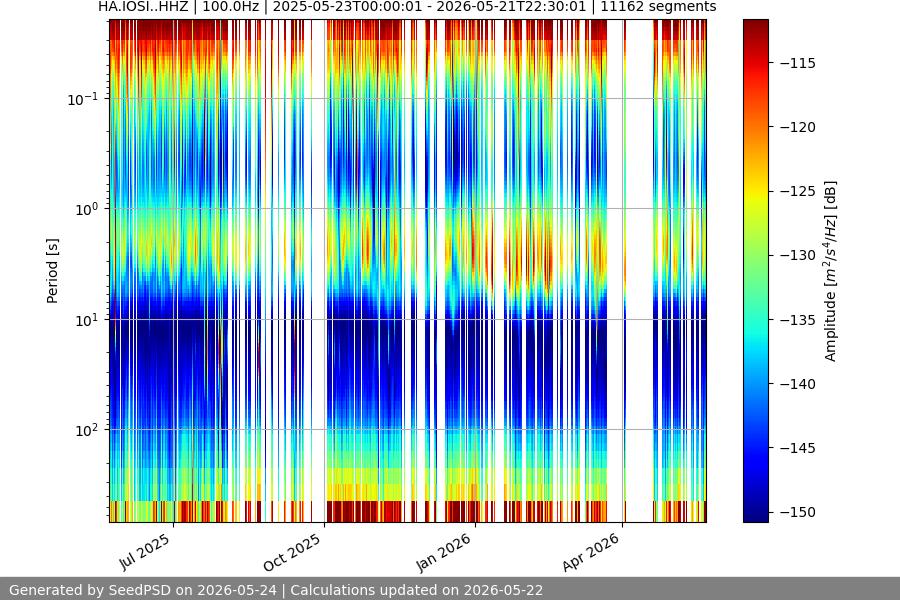Click the 'Period [s]' y-axis label
This screenshot has height=600, width=900.
pyautogui.click(x=52, y=271)
